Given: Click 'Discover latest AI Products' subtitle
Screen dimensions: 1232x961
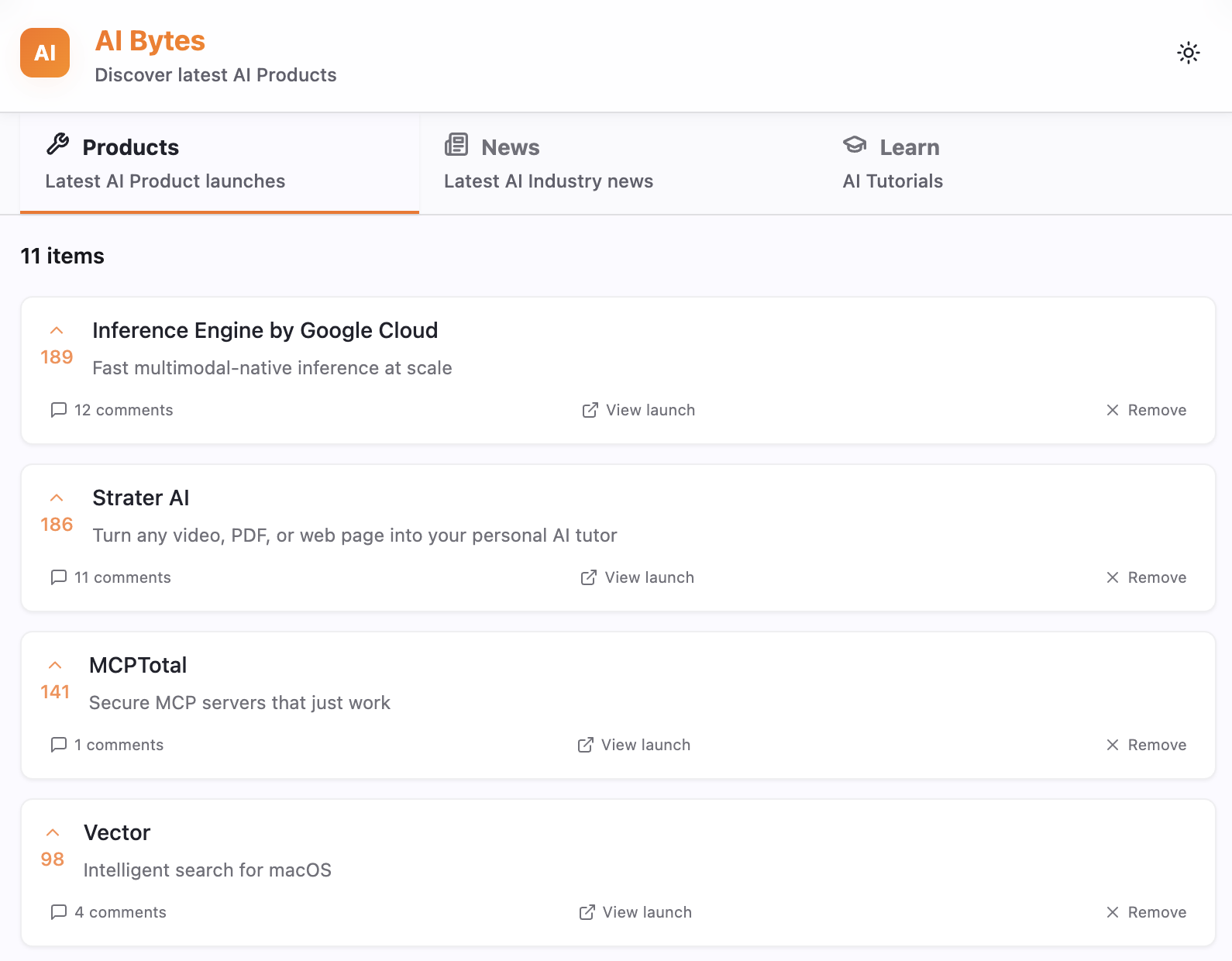Looking at the screenshot, I should pyautogui.click(x=215, y=75).
